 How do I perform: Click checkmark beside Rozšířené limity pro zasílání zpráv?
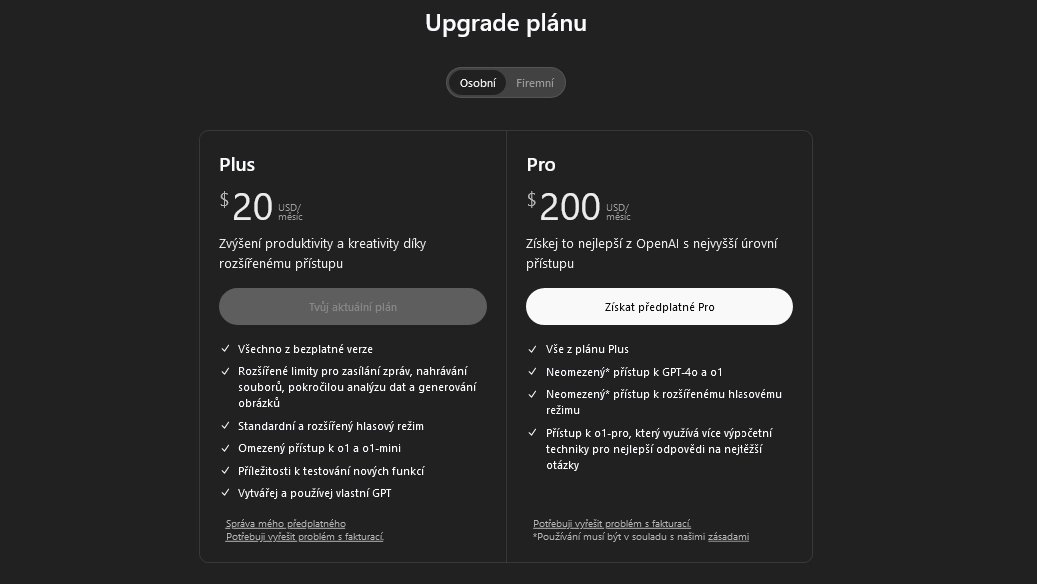[225, 371]
